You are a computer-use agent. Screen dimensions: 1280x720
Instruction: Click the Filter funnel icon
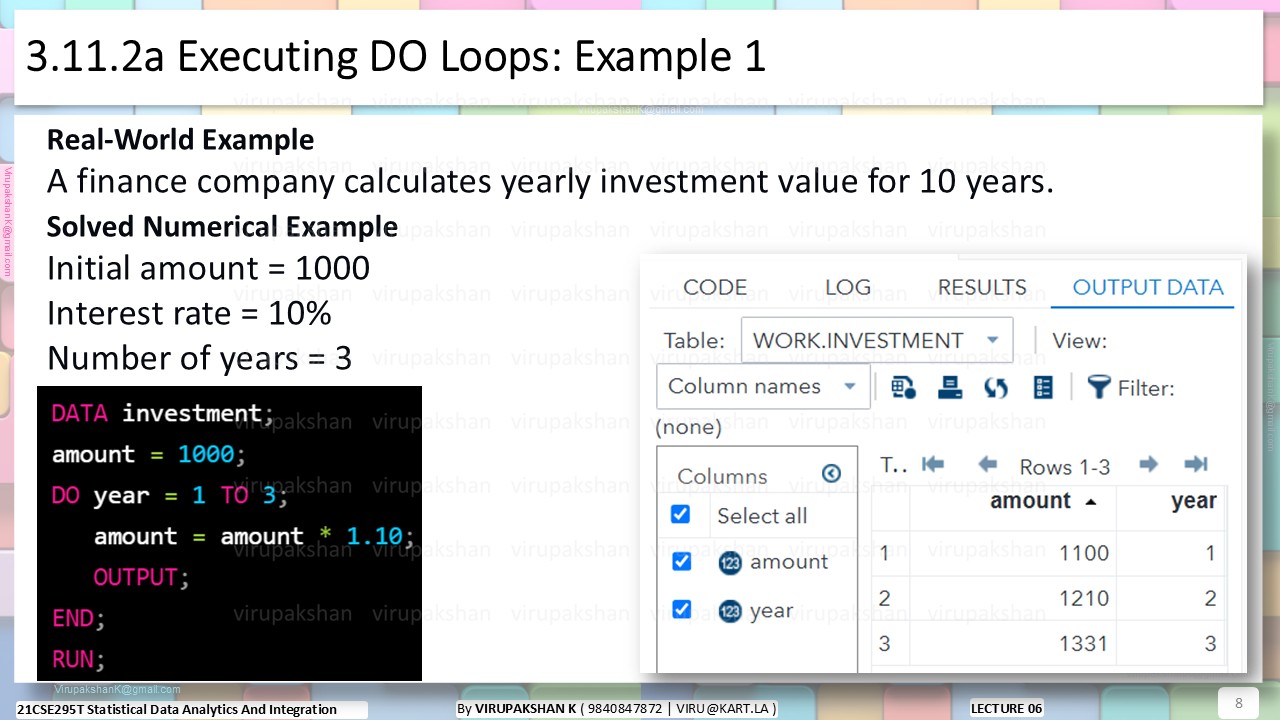1099,387
